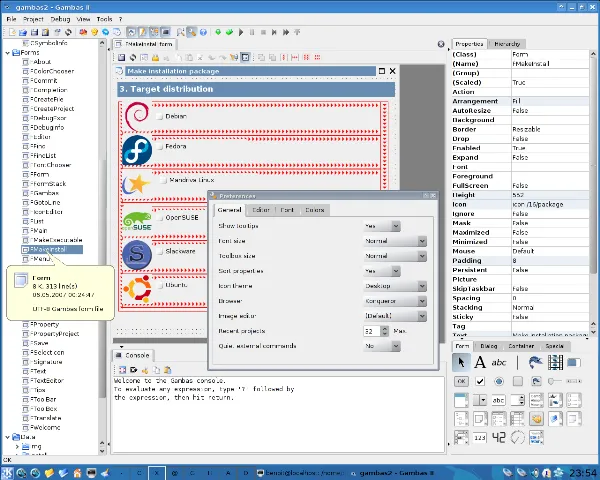Viewport: 600px width, 480px height.
Task: Open the Show tooltips dropdown
Action: click(x=381, y=226)
